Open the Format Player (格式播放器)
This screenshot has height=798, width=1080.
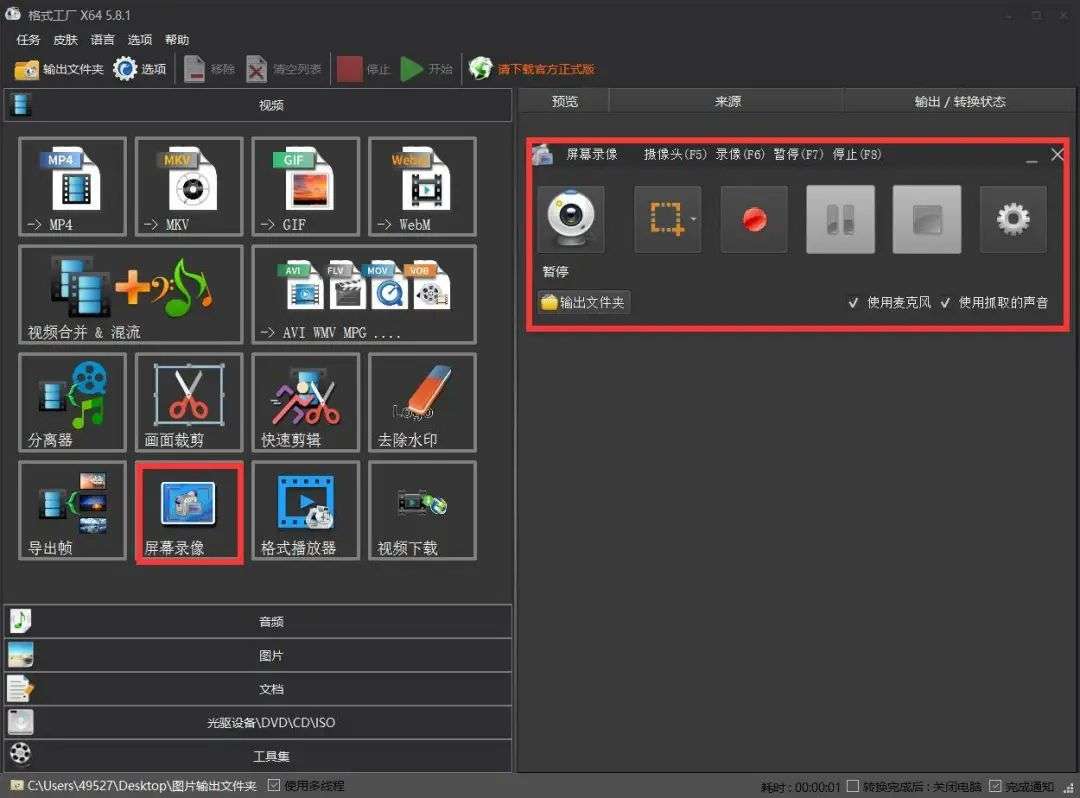coord(306,510)
